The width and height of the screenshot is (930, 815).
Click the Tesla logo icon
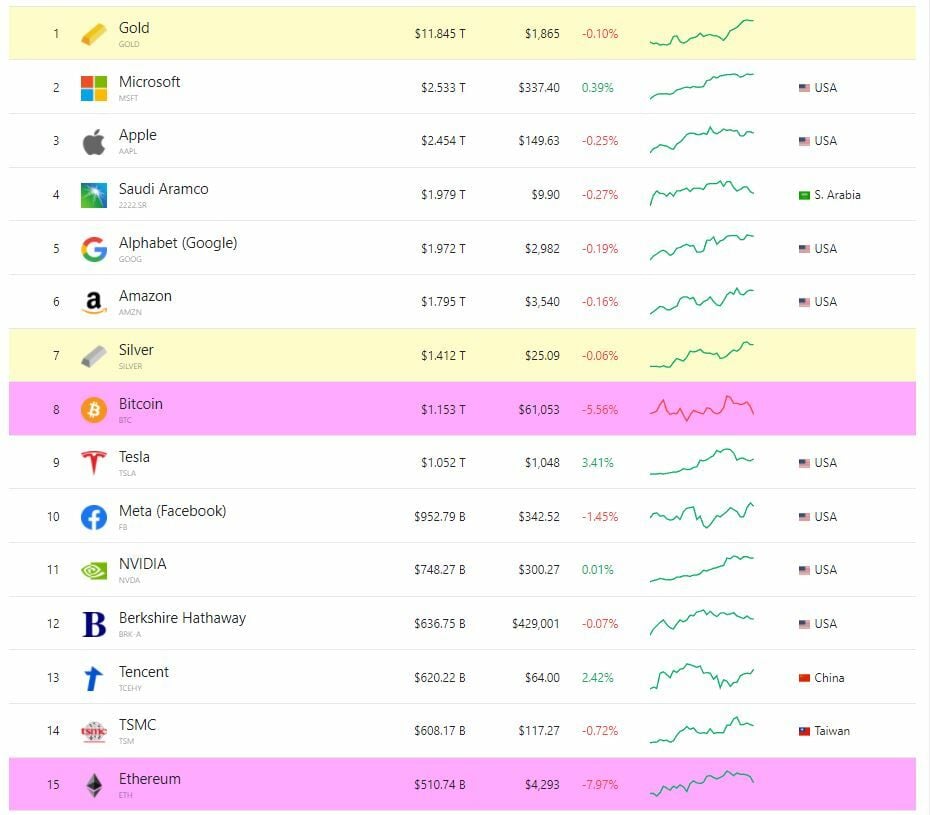(x=94, y=463)
